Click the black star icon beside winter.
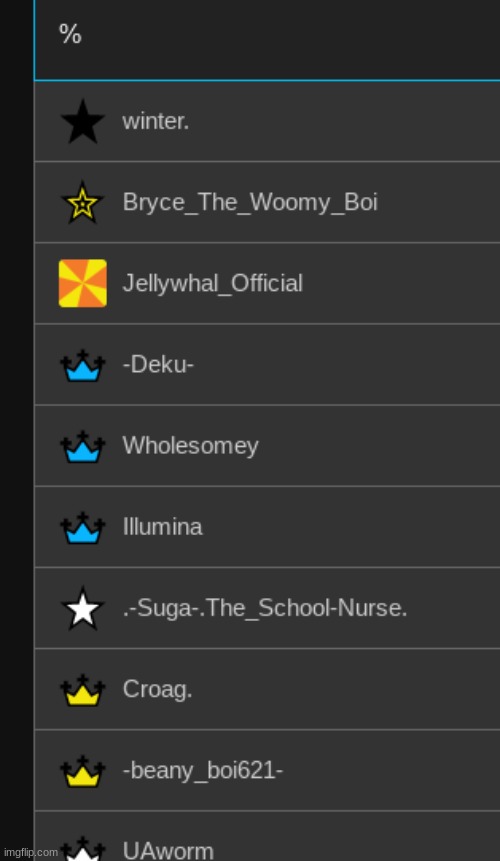 (x=82, y=121)
